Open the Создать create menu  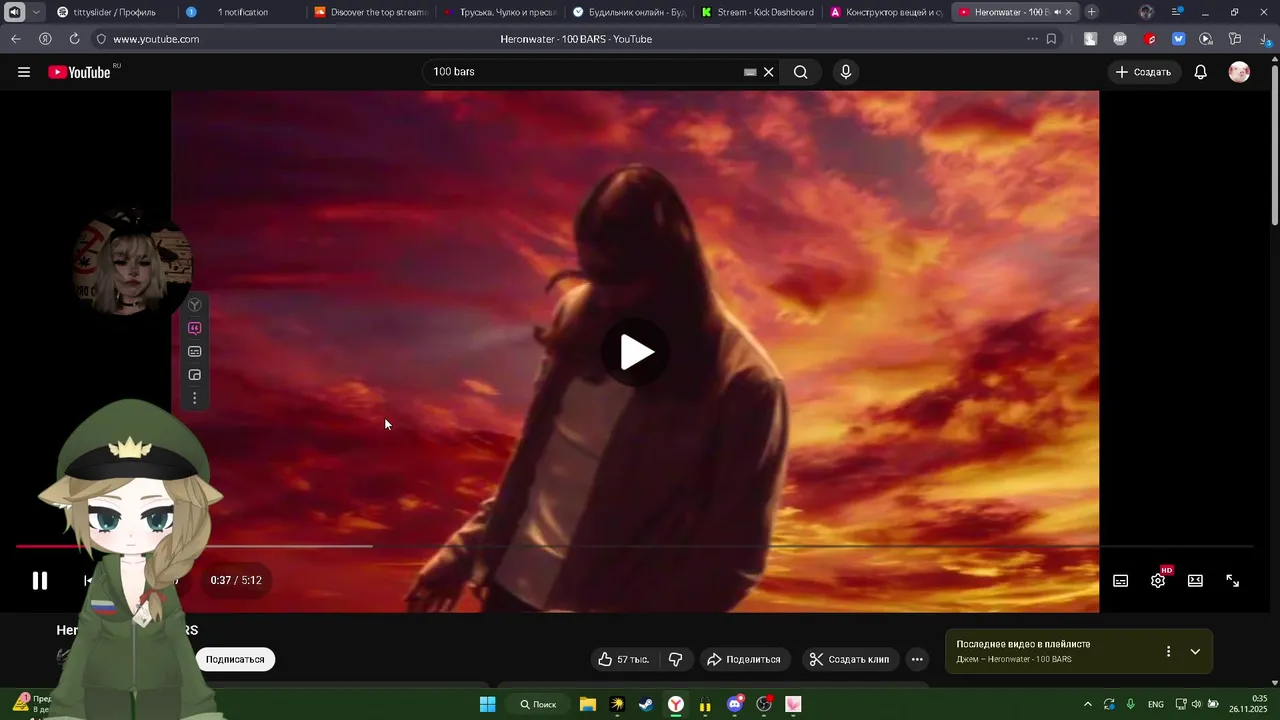pos(1143,72)
